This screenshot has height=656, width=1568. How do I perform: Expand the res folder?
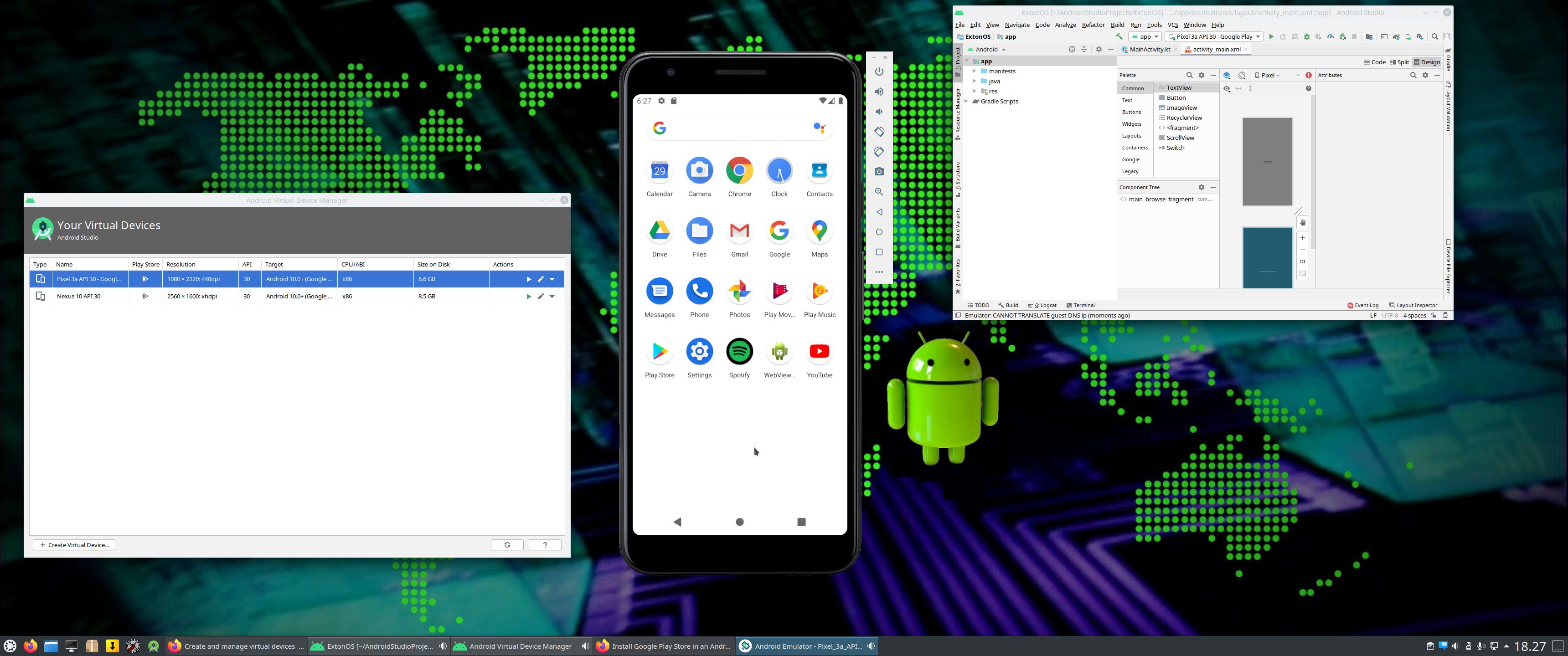pyautogui.click(x=974, y=91)
